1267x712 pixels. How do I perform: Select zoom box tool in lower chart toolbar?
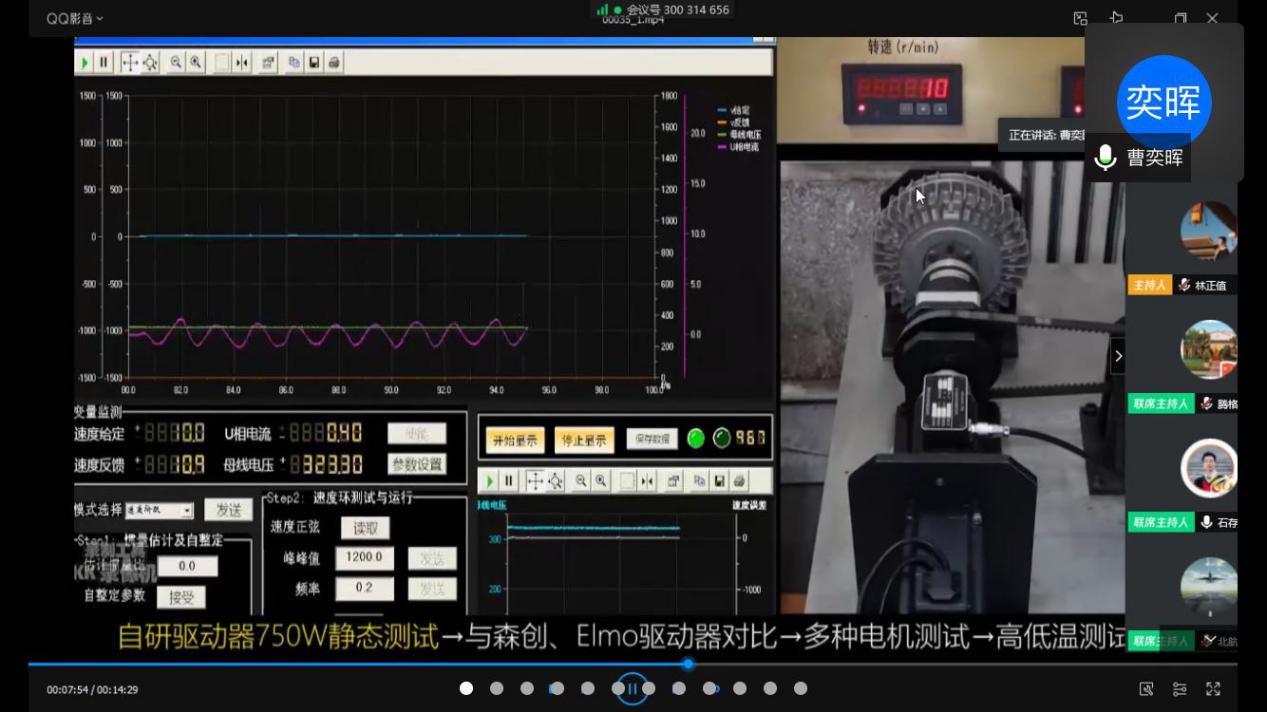pyautogui.click(x=627, y=481)
